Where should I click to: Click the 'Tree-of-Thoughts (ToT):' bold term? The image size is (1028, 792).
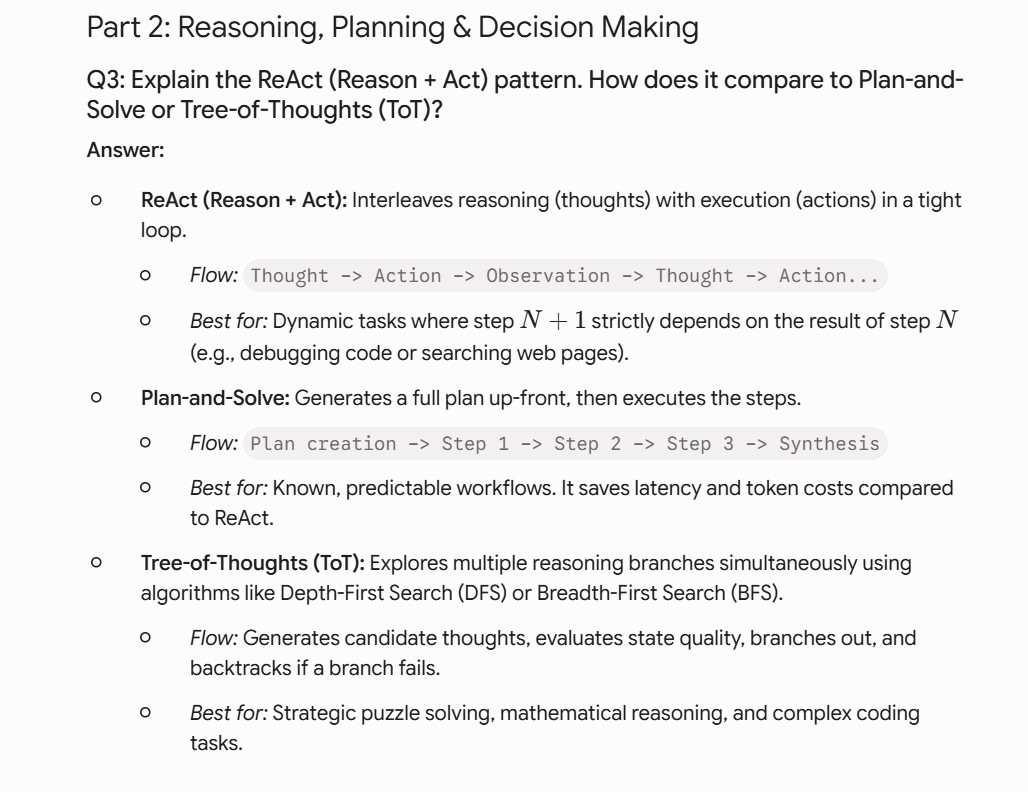coord(252,563)
